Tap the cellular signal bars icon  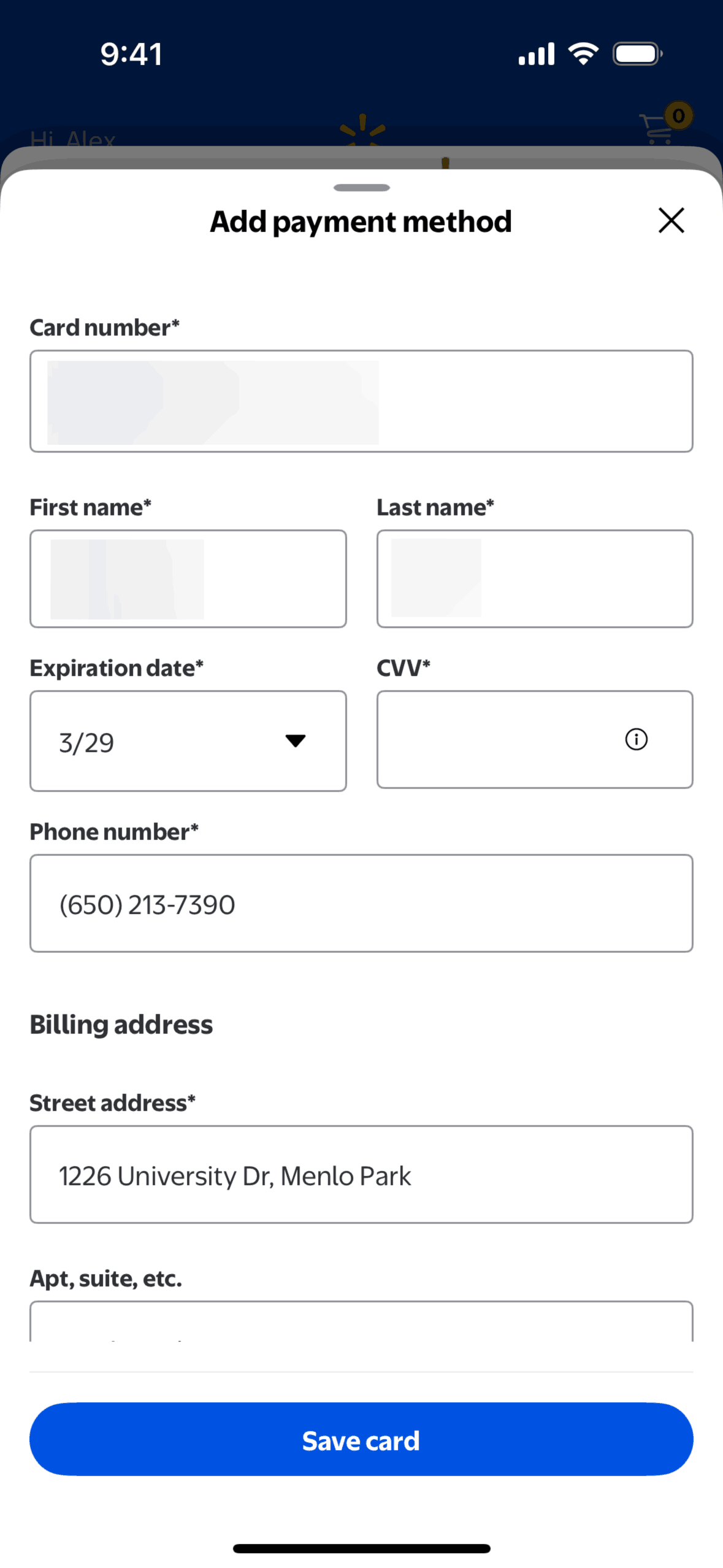pyautogui.click(x=536, y=54)
